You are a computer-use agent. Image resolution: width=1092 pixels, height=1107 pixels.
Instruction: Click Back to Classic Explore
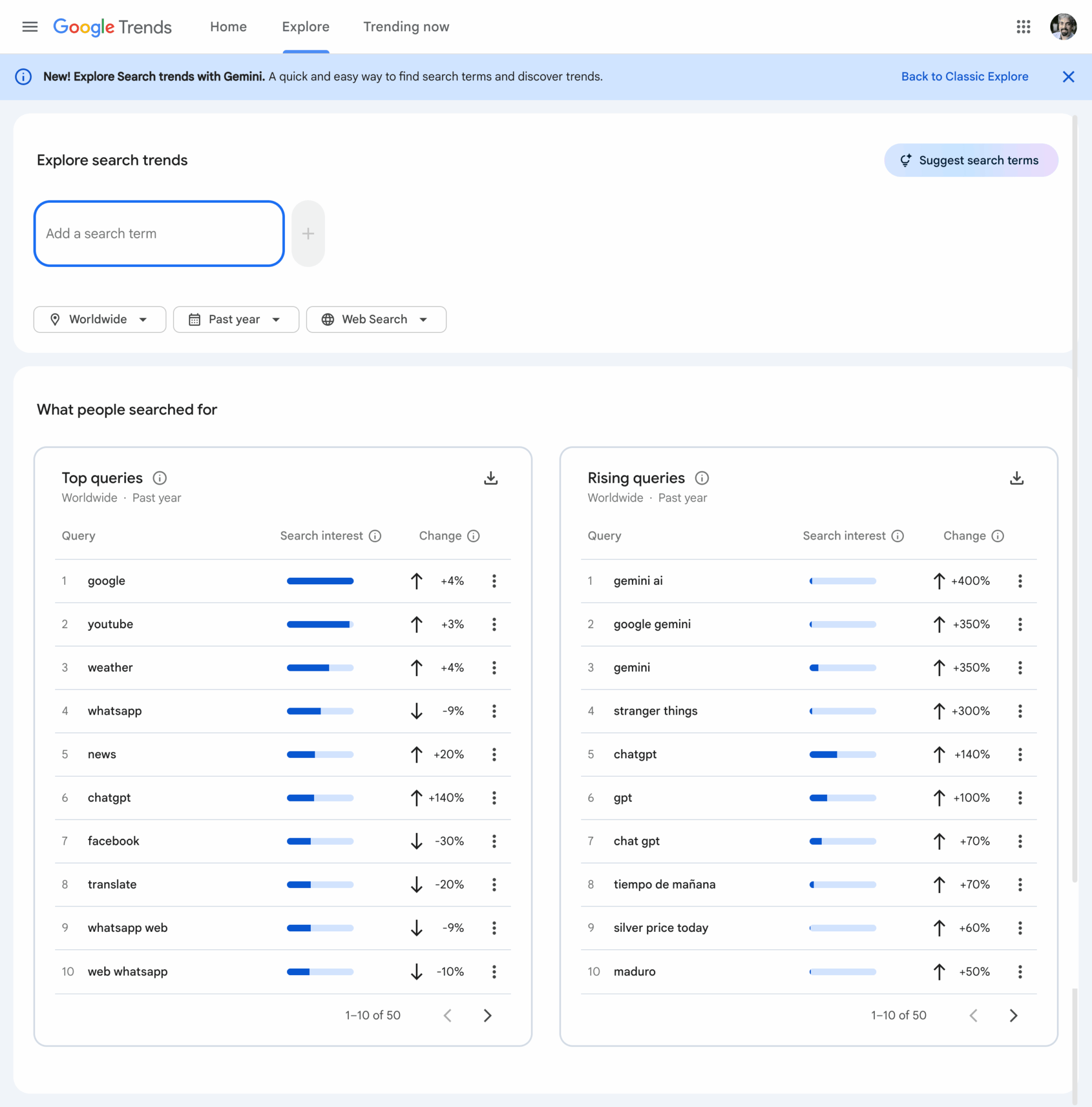coord(965,76)
